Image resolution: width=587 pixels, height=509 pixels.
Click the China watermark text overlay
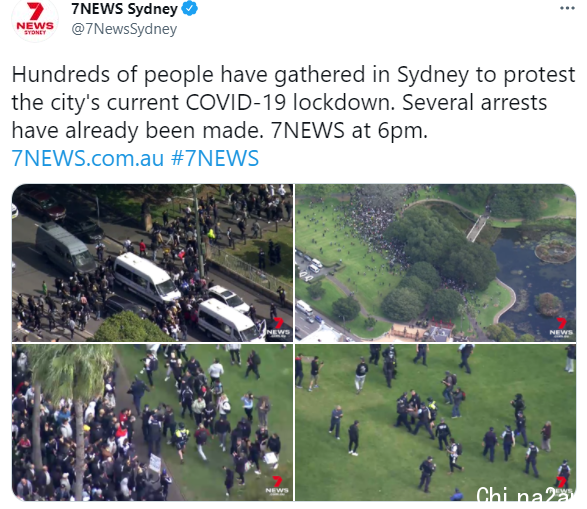526,494
